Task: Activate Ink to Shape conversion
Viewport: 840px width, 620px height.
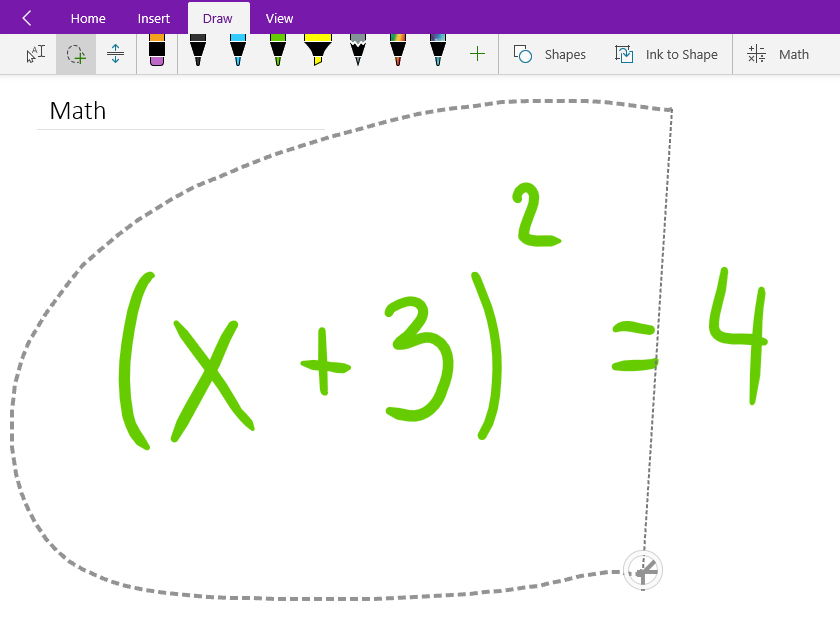Action: click(x=666, y=54)
